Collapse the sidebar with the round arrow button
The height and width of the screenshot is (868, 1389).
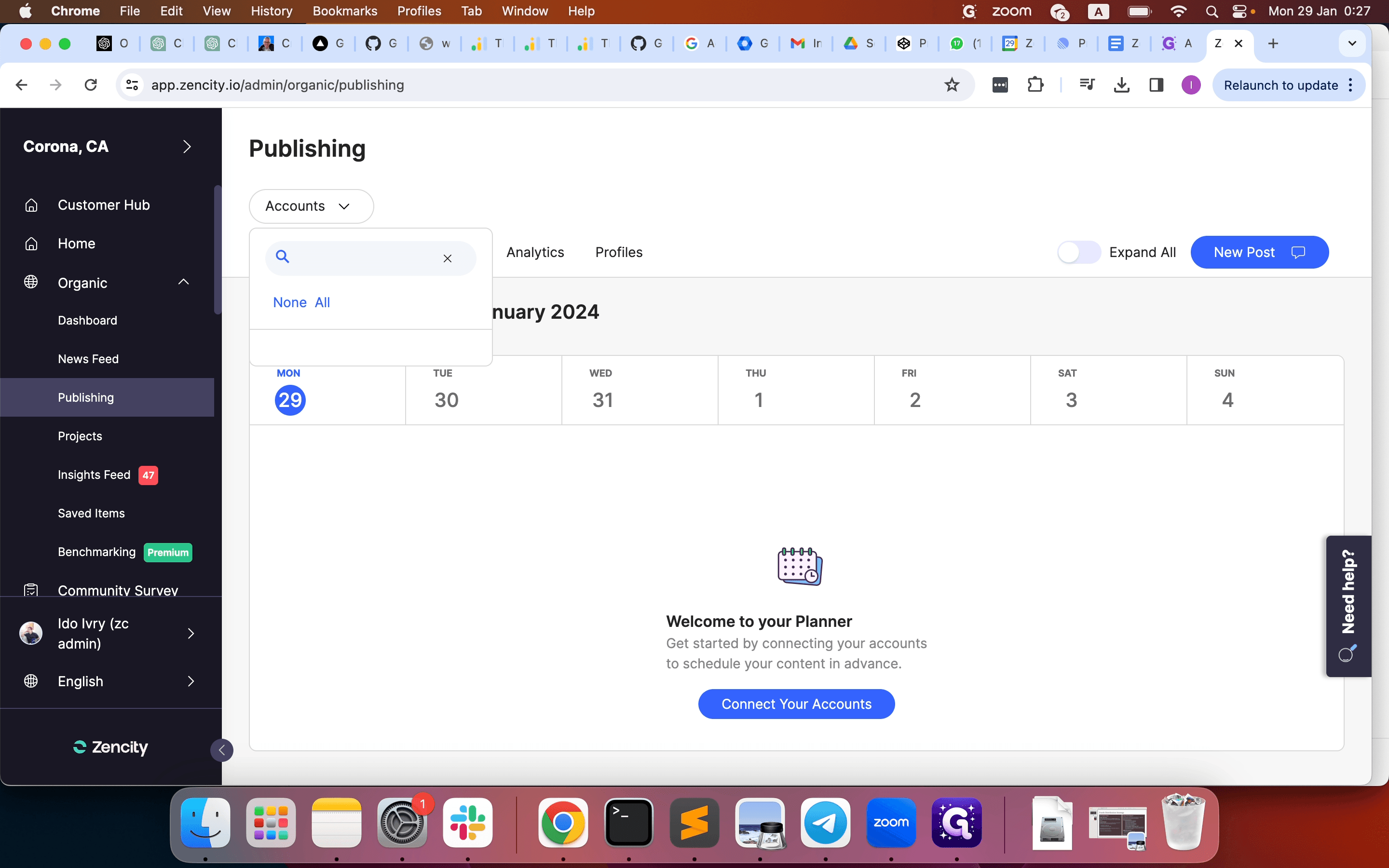221,750
